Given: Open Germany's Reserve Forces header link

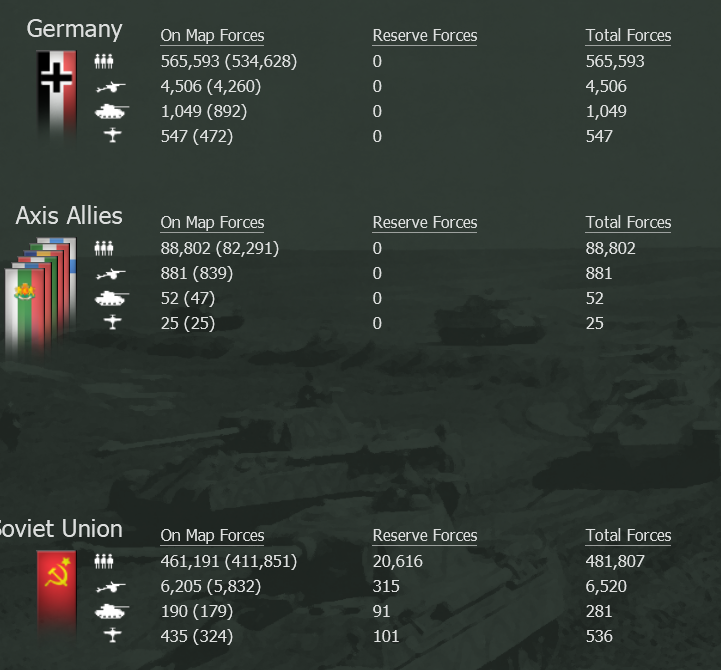Looking at the screenshot, I should click(x=425, y=35).
